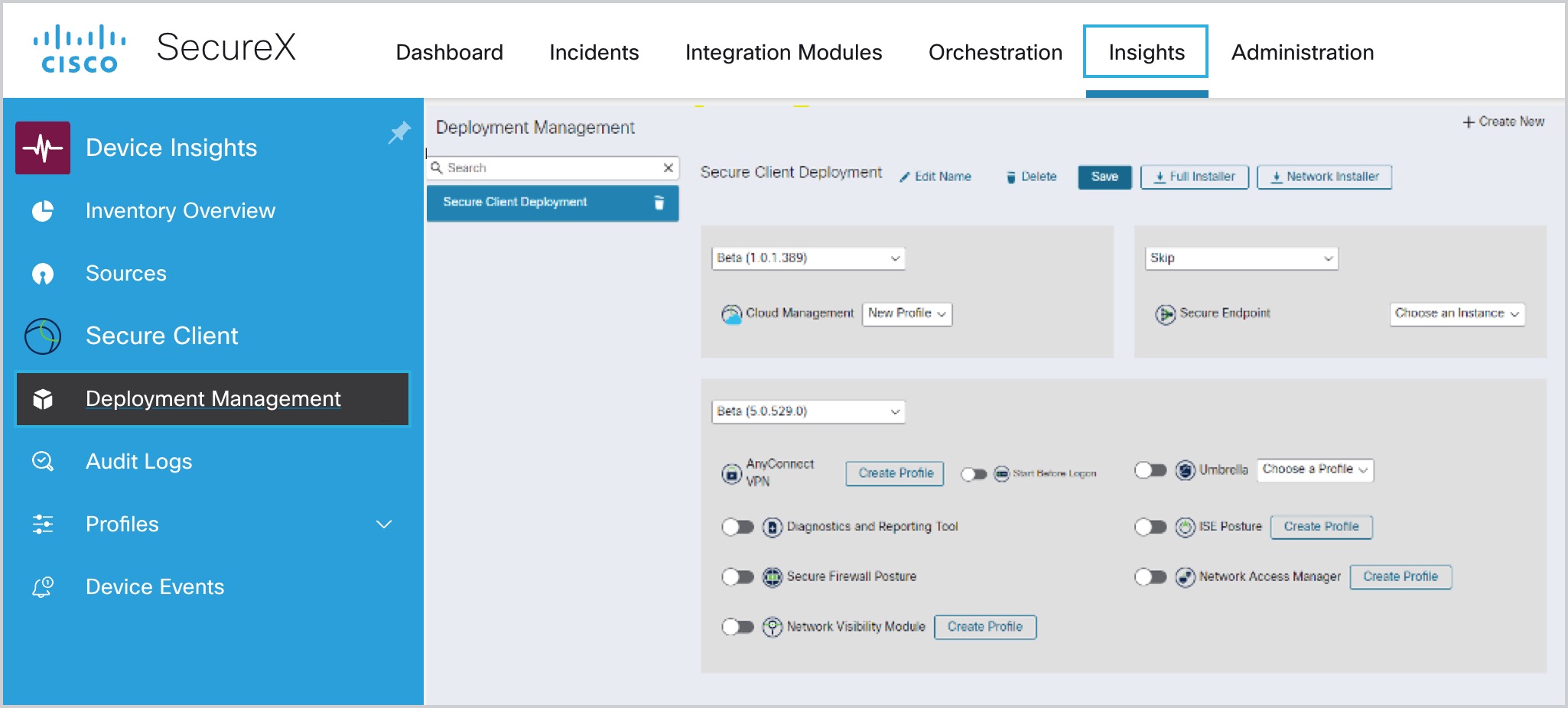
Task: Switch to the Orchestration tab
Action: (995, 52)
